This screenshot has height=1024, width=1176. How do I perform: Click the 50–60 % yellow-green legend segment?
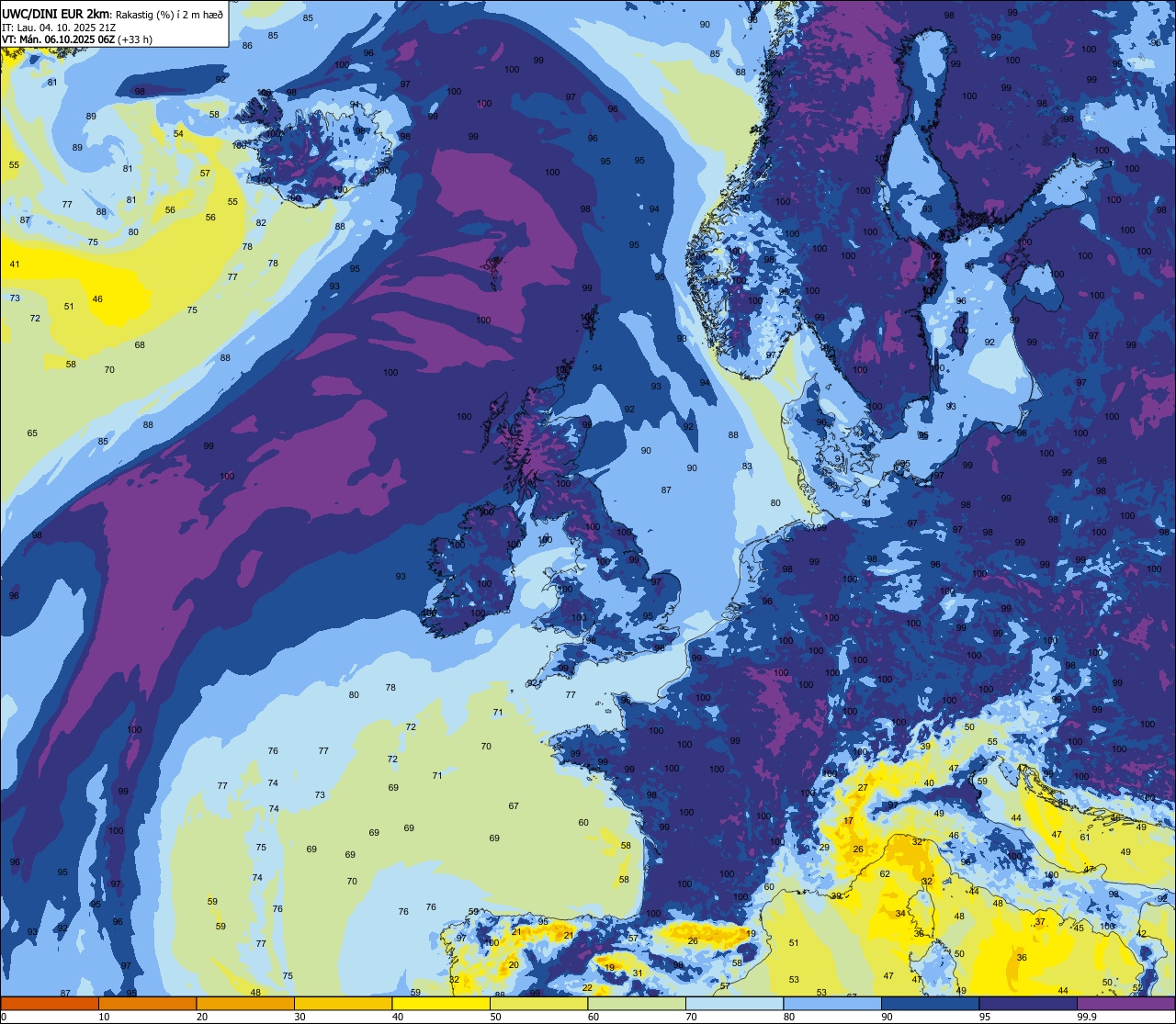[538, 1003]
